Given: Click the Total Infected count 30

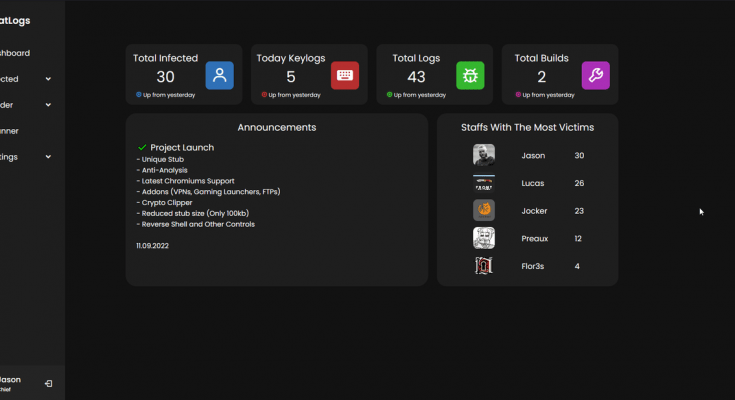Looking at the screenshot, I should 166,77.
